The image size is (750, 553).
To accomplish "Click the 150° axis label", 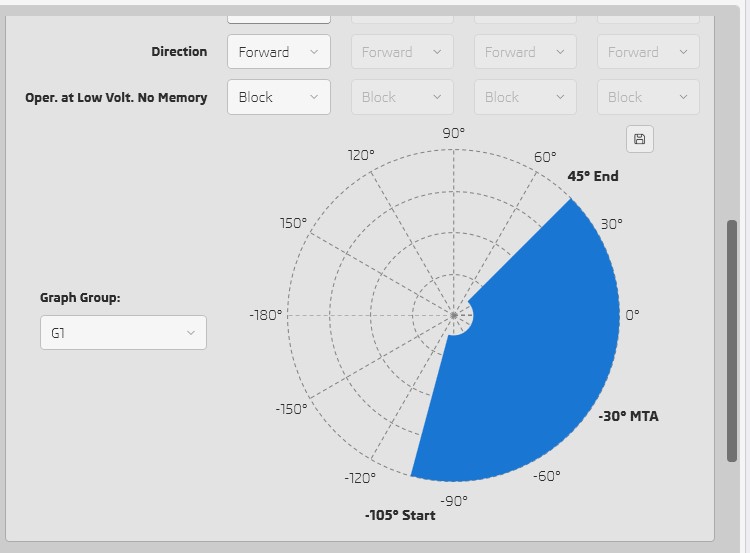I will click(293, 223).
